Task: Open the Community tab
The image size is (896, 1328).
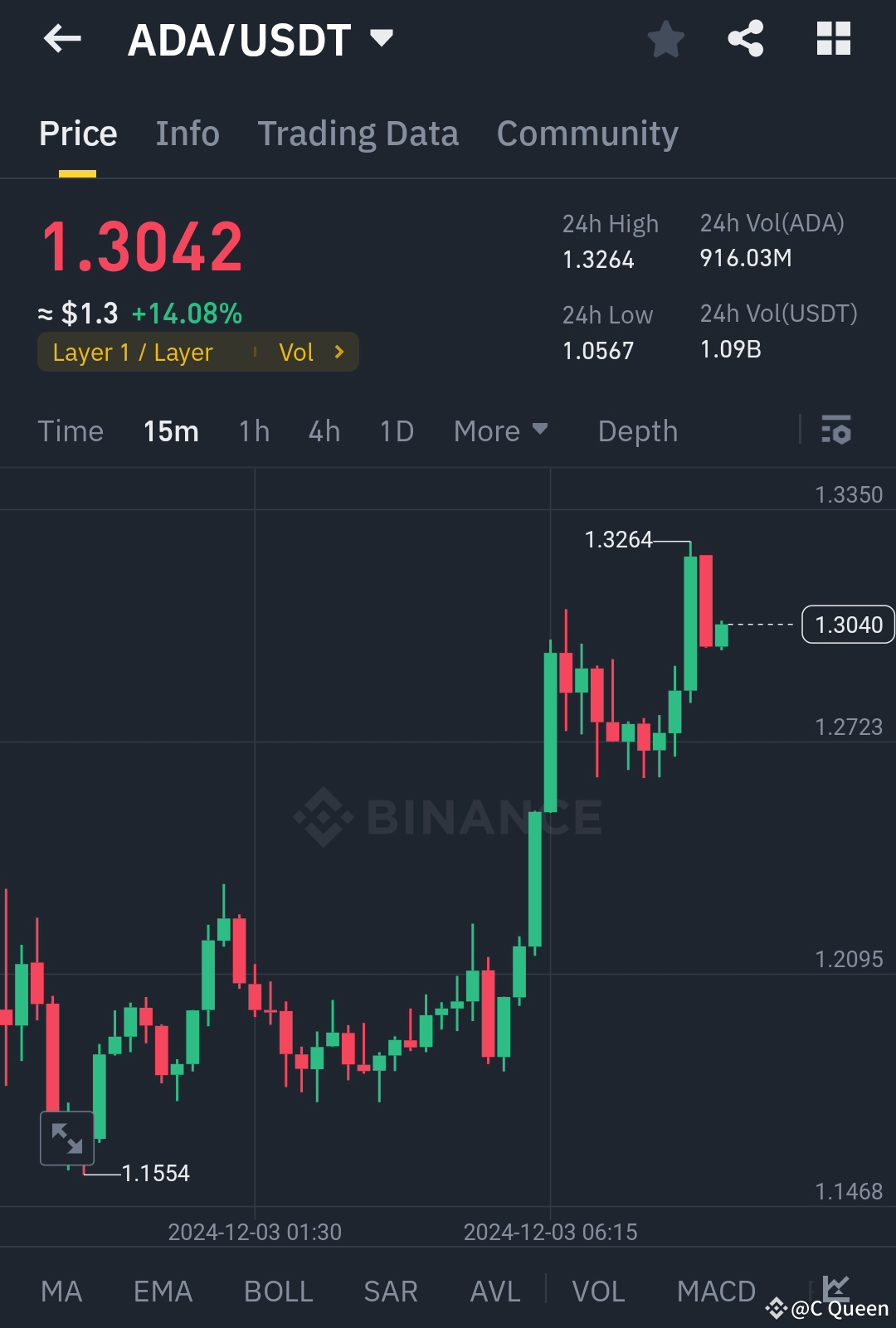Action: [587, 133]
